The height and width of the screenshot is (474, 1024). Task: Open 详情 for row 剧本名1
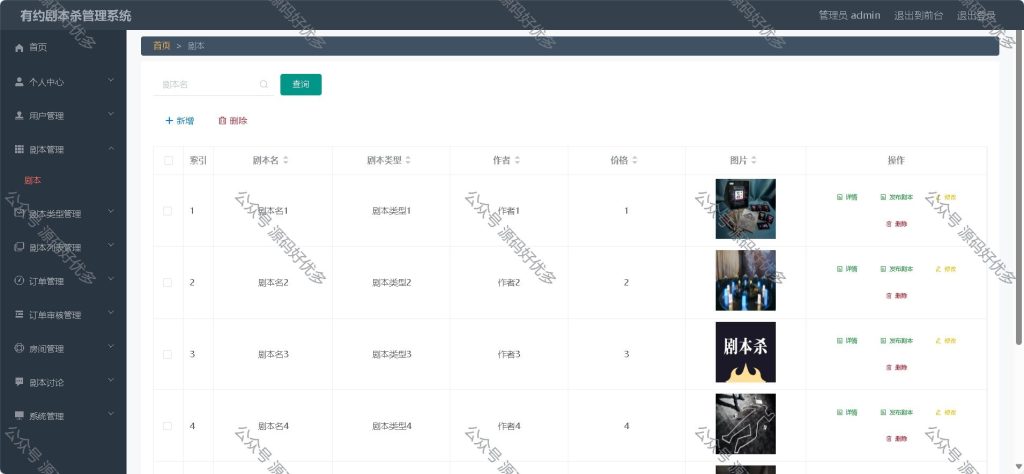tap(847, 197)
